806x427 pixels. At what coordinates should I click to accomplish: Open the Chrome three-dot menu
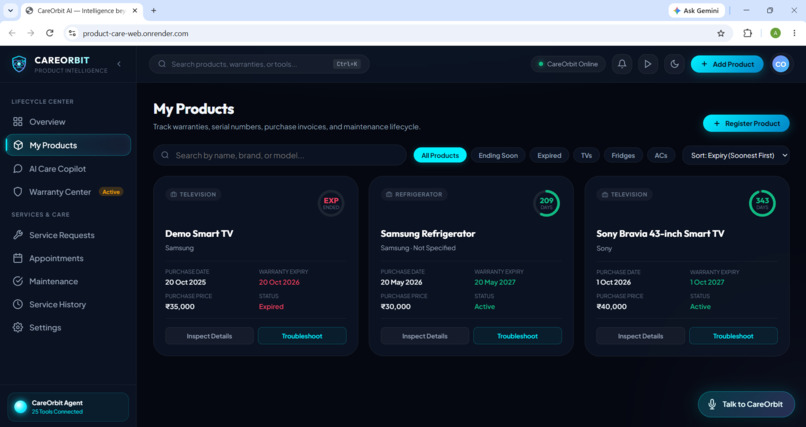tap(794, 33)
